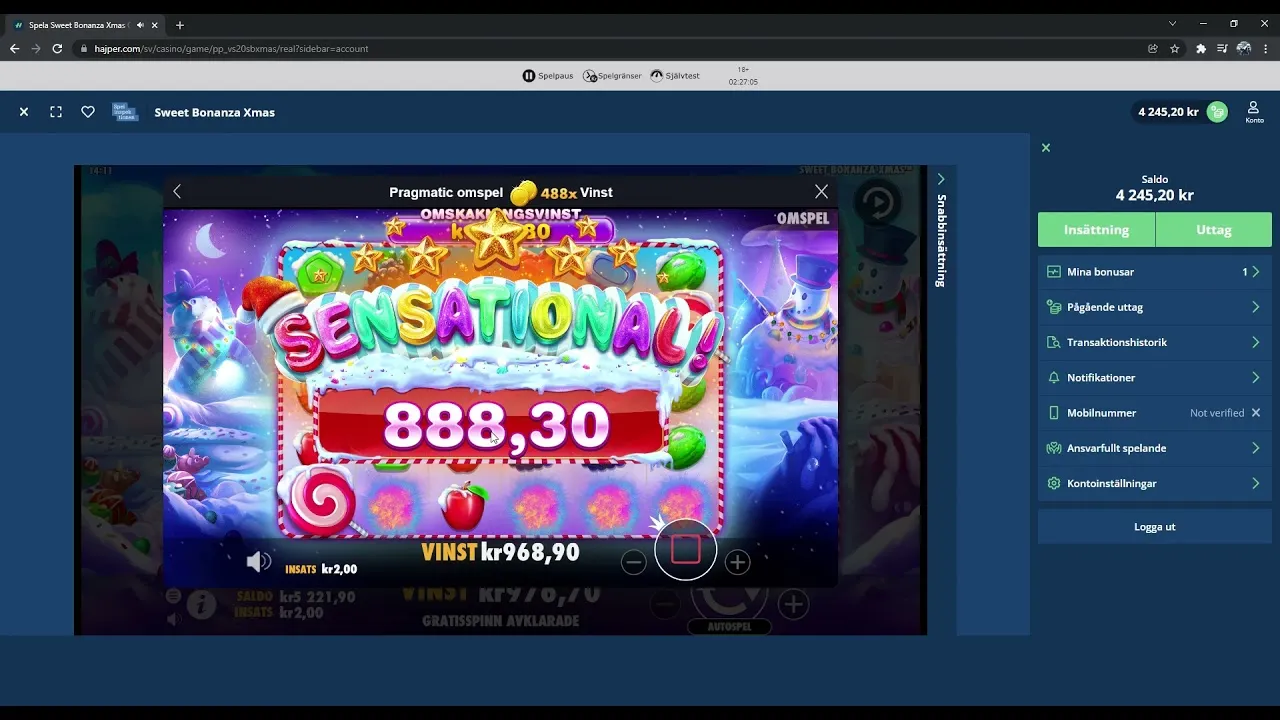Switch the game to fullscreen mode

(x=56, y=112)
